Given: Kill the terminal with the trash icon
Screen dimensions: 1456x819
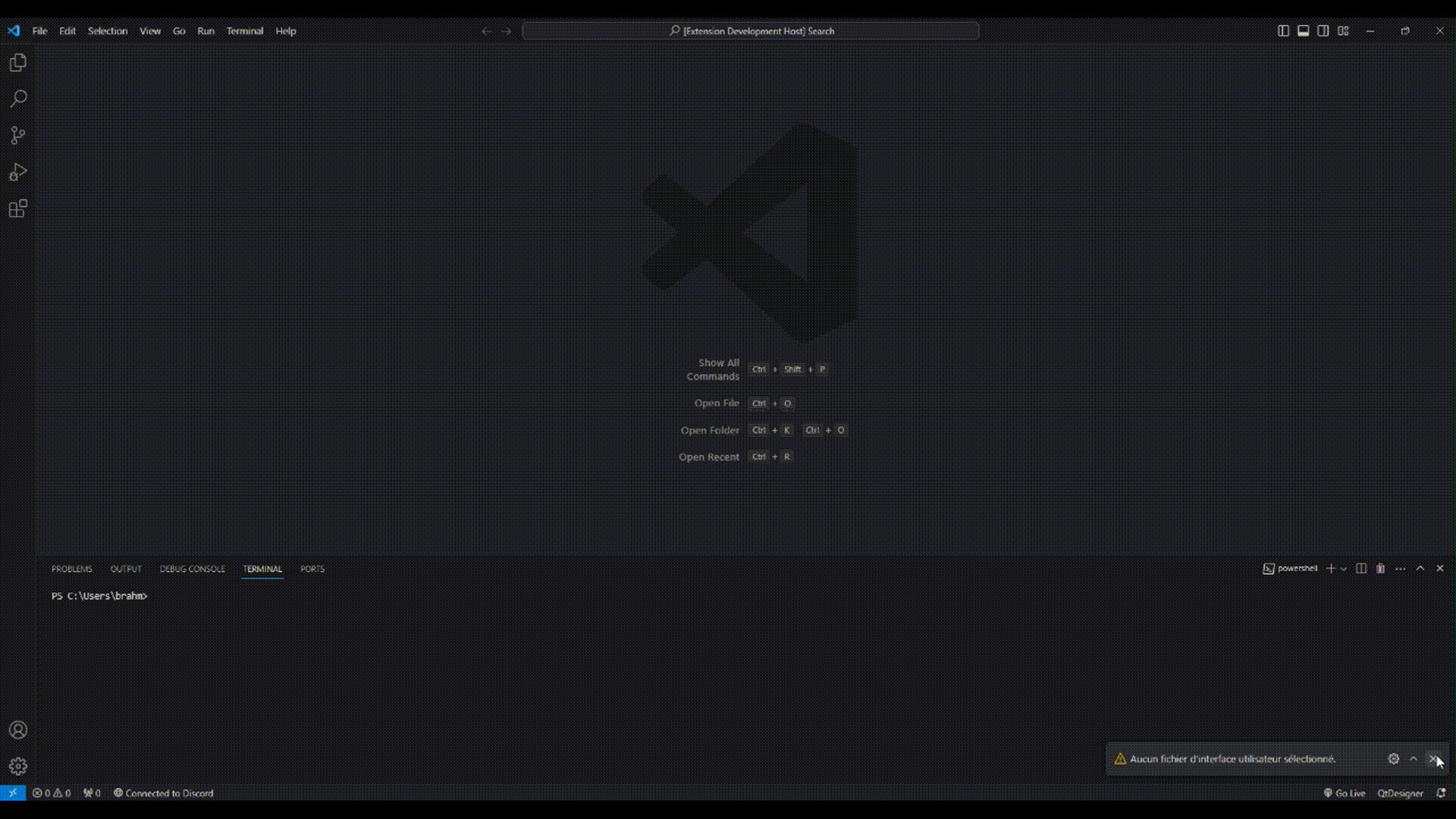Looking at the screenshot, I should 1380,569.
